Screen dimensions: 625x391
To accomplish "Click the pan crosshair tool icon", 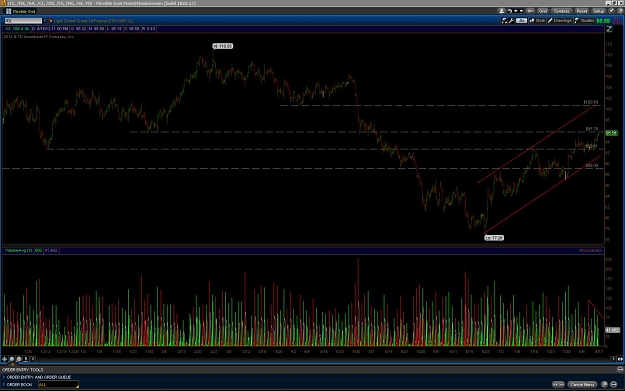I will pos(4,359).
